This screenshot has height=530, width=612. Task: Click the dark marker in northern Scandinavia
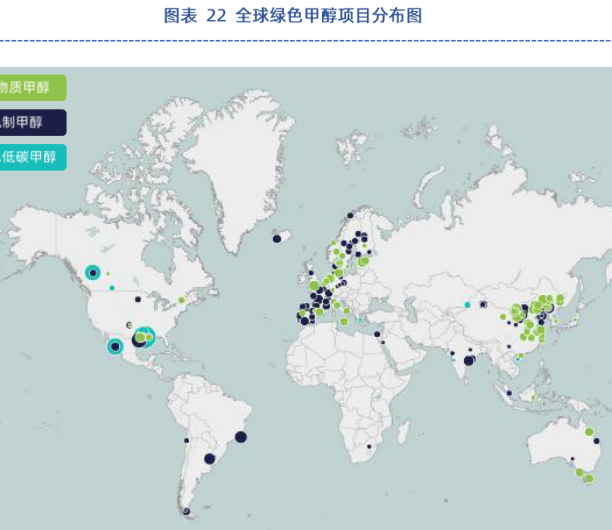click(351, 214)
